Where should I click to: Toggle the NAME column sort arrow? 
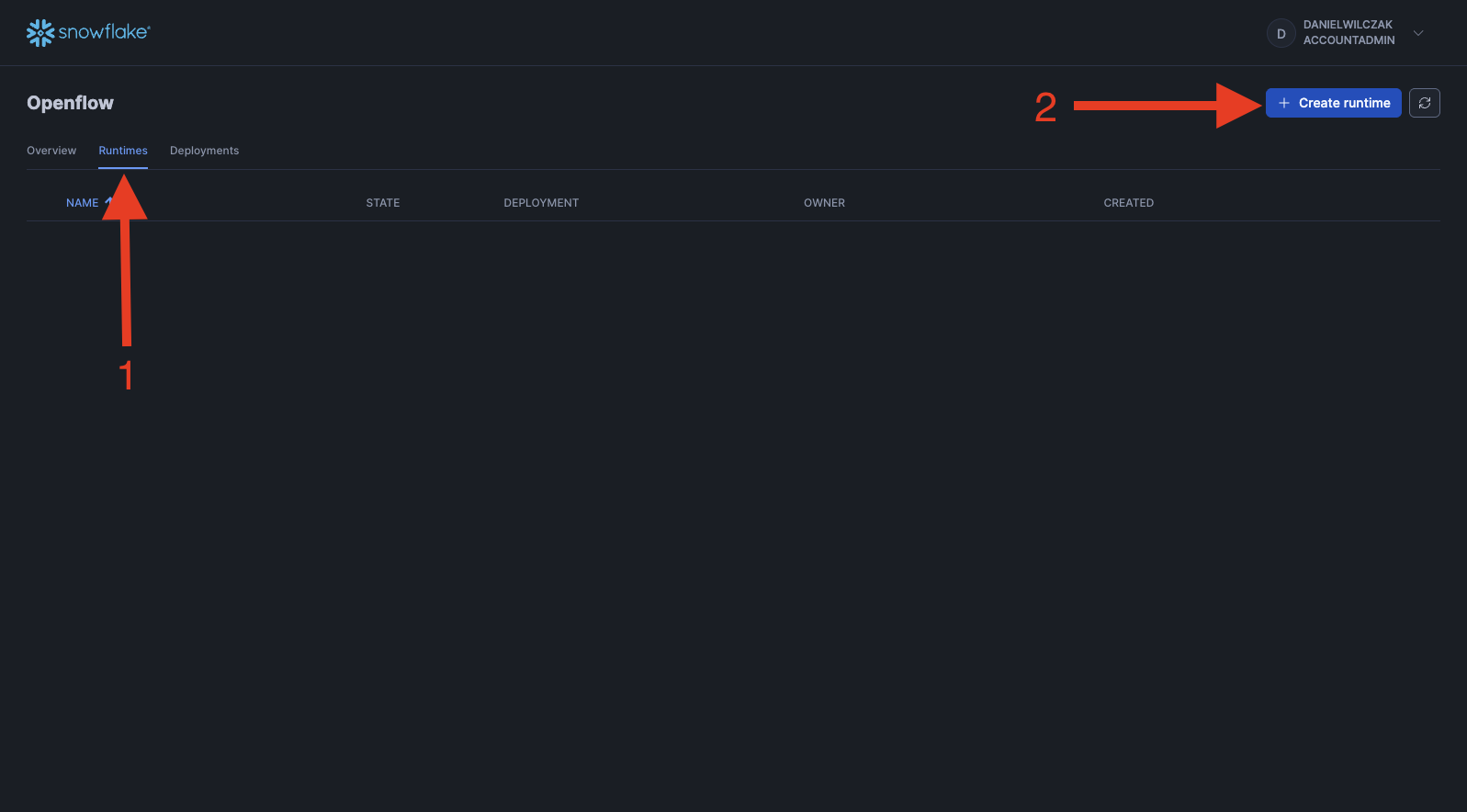[107, 202]
